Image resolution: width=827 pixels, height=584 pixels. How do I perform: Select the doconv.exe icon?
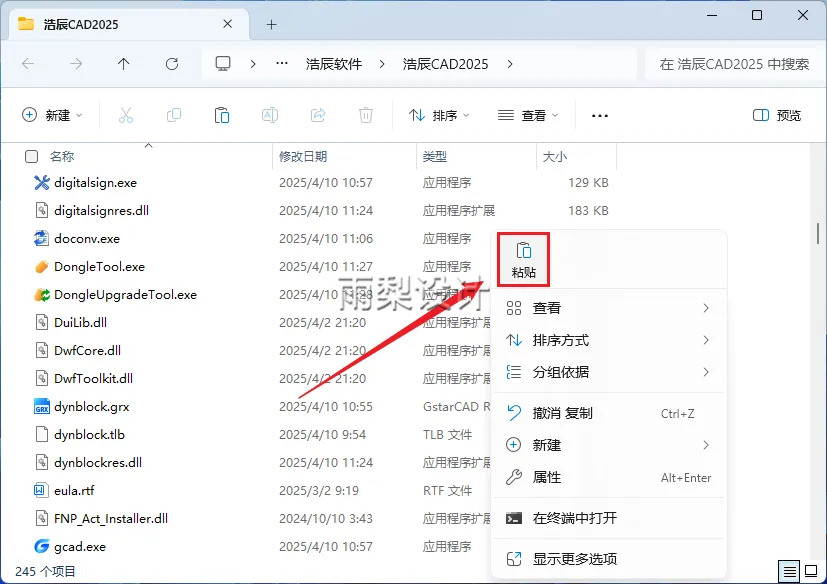click(x=42, y=238)
